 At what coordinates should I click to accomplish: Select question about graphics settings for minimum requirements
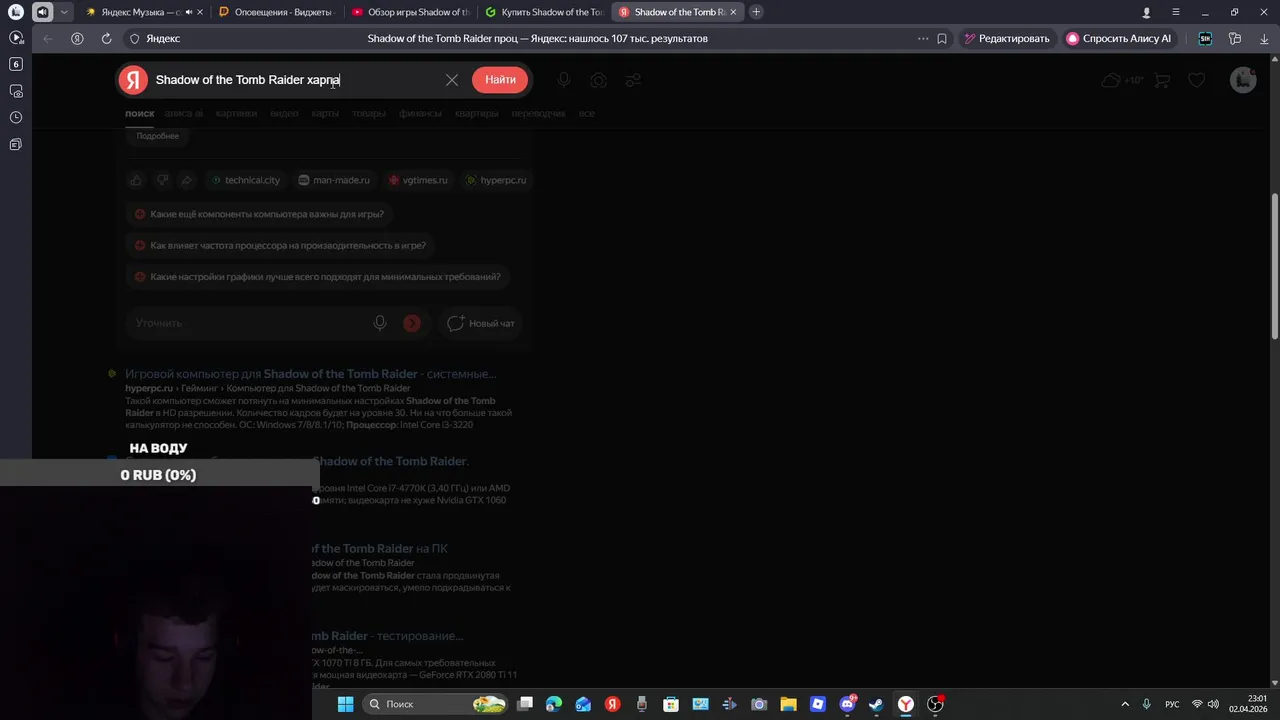point(318,276)
